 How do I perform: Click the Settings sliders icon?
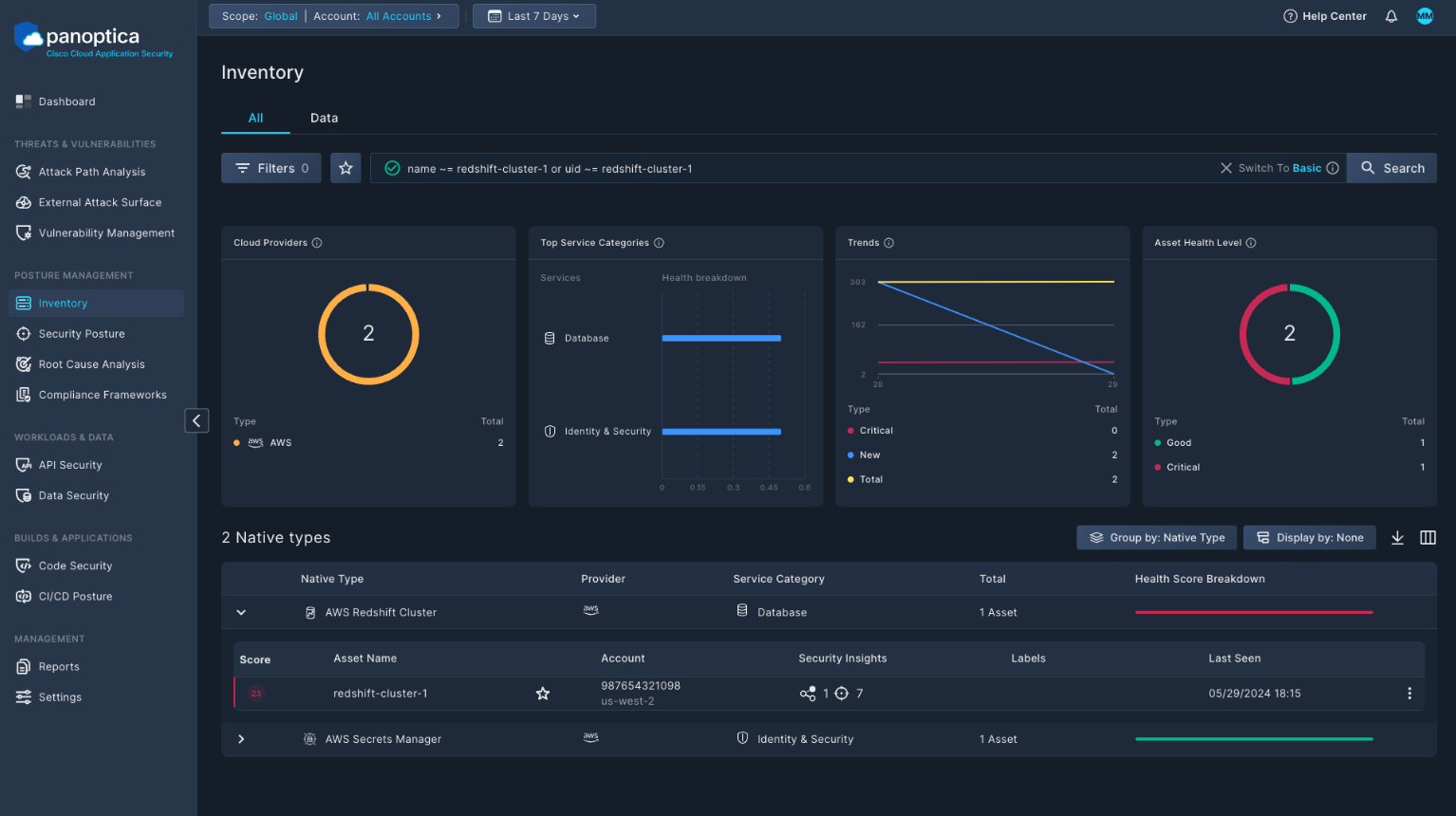(24, 697)
